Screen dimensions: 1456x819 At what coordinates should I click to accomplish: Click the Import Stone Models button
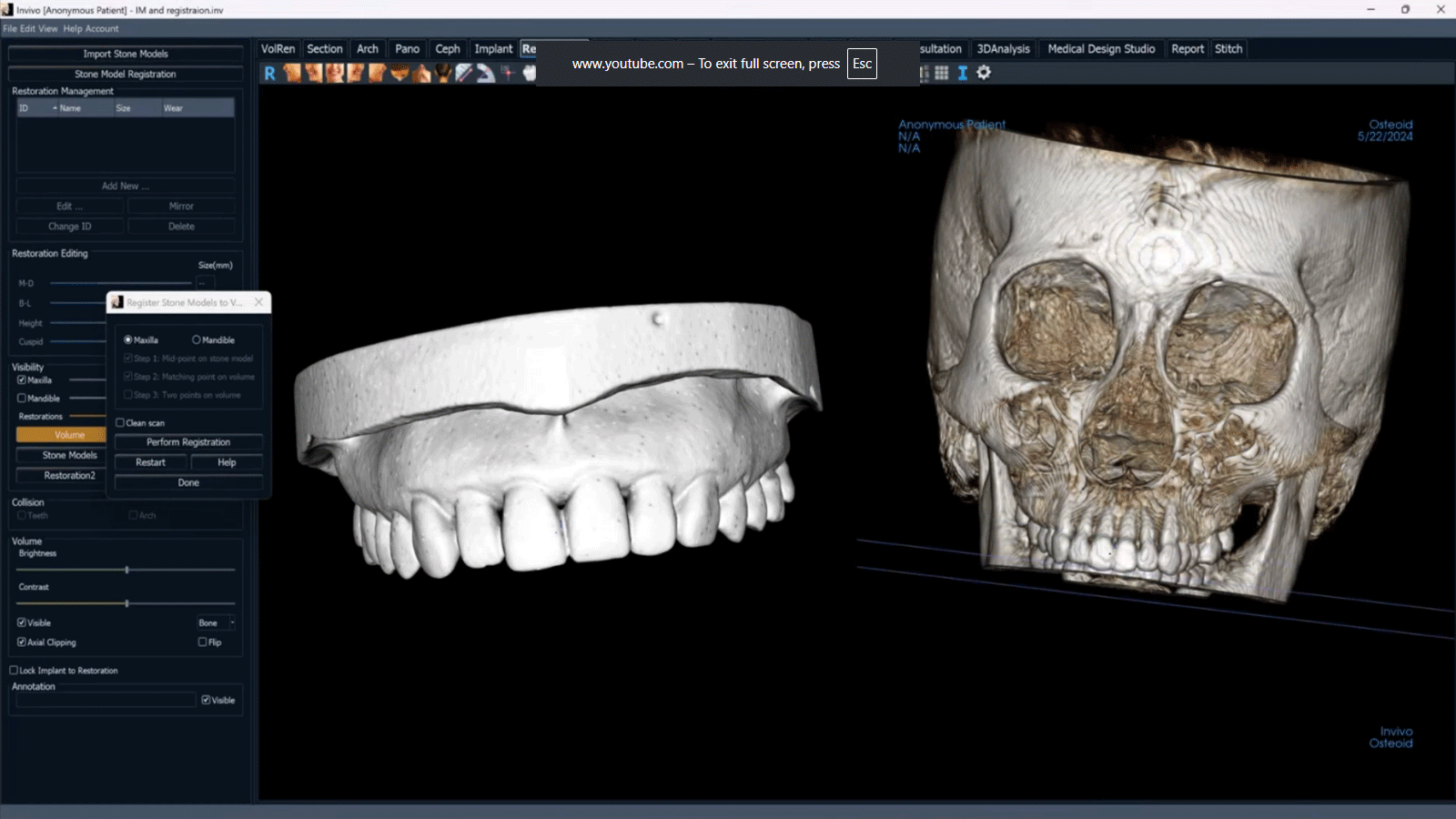(x=125, y=54)
